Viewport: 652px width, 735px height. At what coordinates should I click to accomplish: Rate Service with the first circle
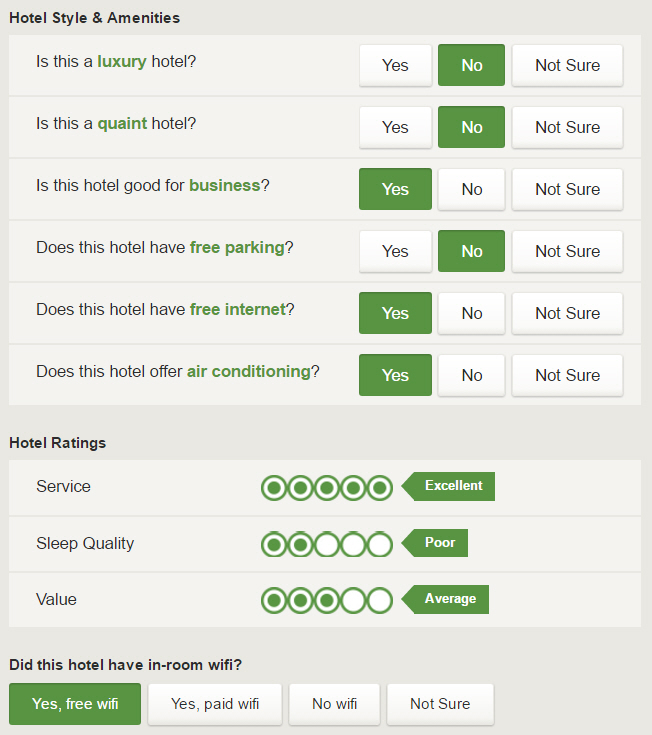click(x=274, y=488)
